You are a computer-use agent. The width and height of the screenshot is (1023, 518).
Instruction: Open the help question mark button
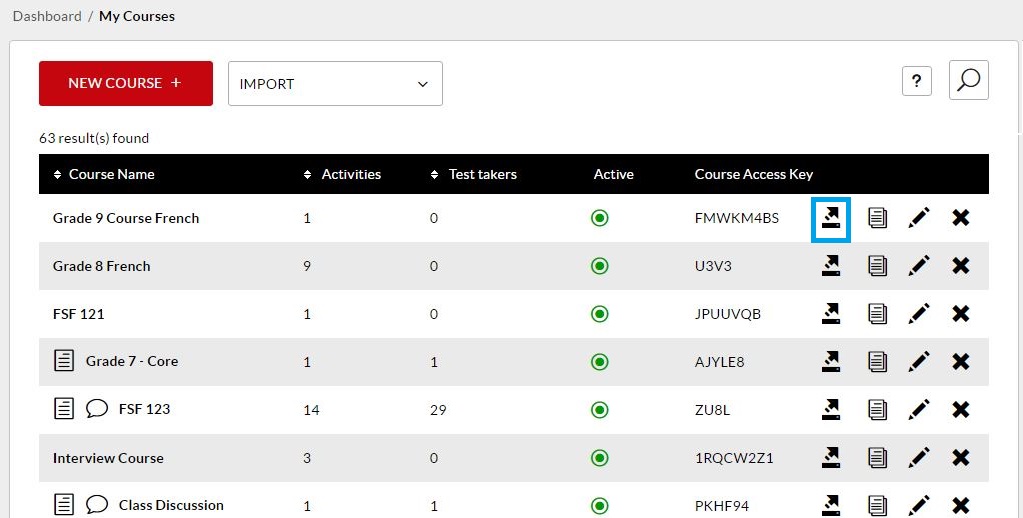(x=917, y=81)
